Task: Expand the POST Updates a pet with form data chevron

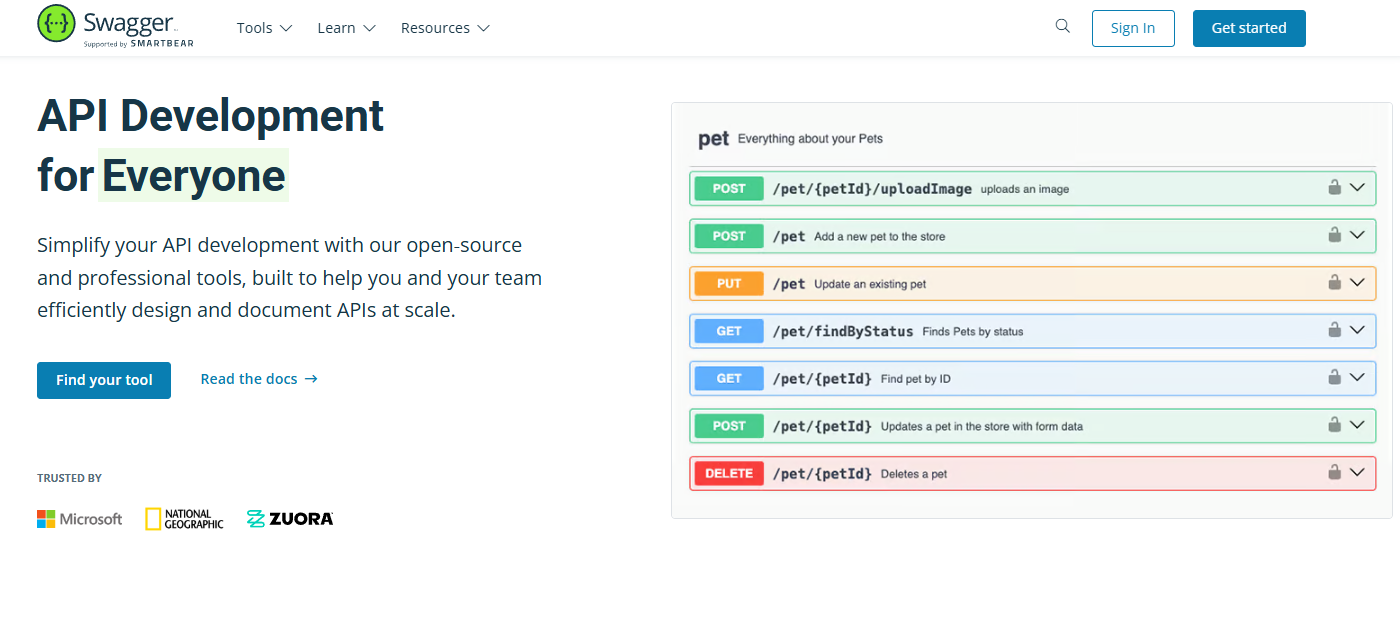Action: [1357, 424]
